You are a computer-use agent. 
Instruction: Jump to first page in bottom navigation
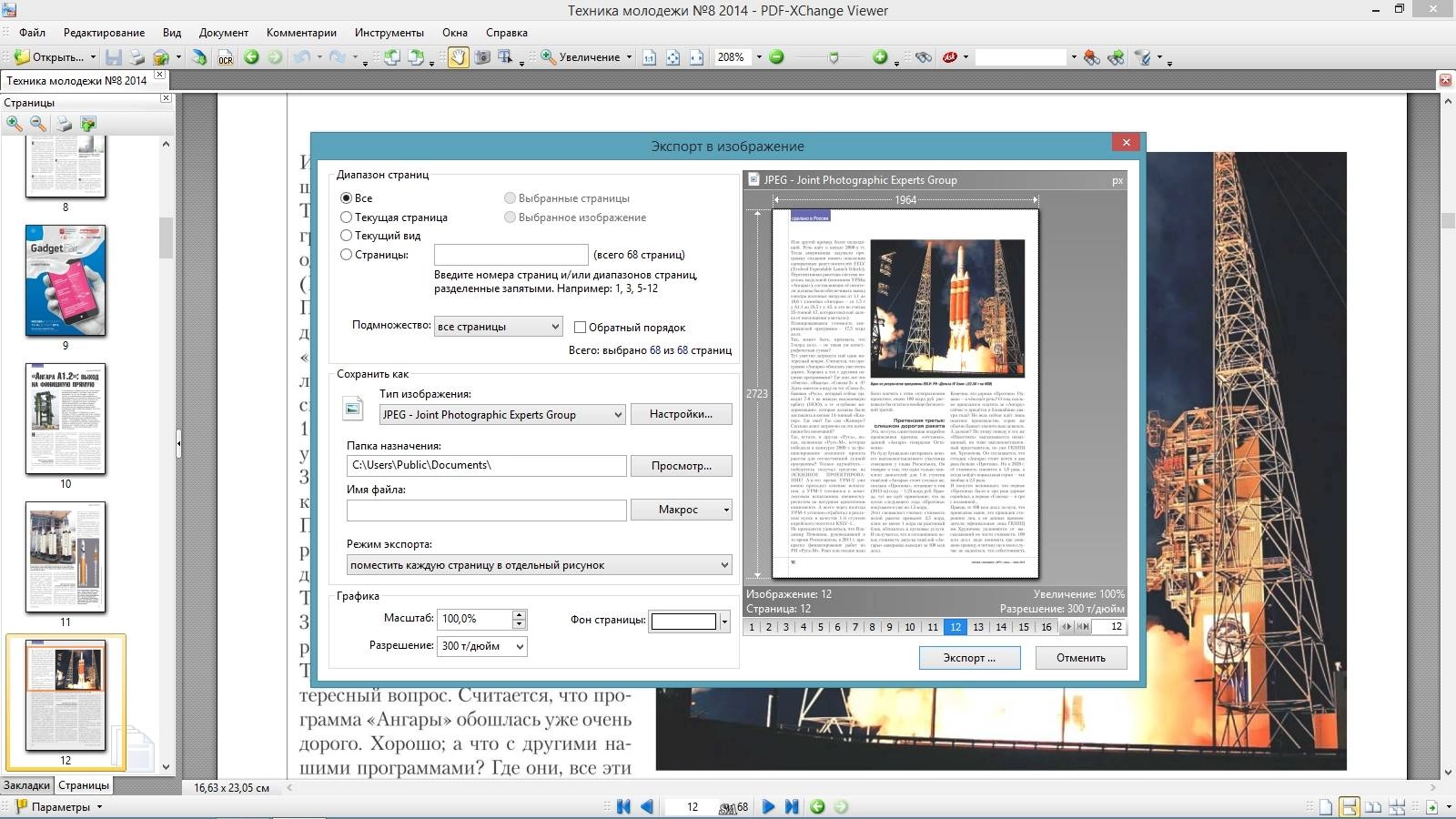(623, 806)
